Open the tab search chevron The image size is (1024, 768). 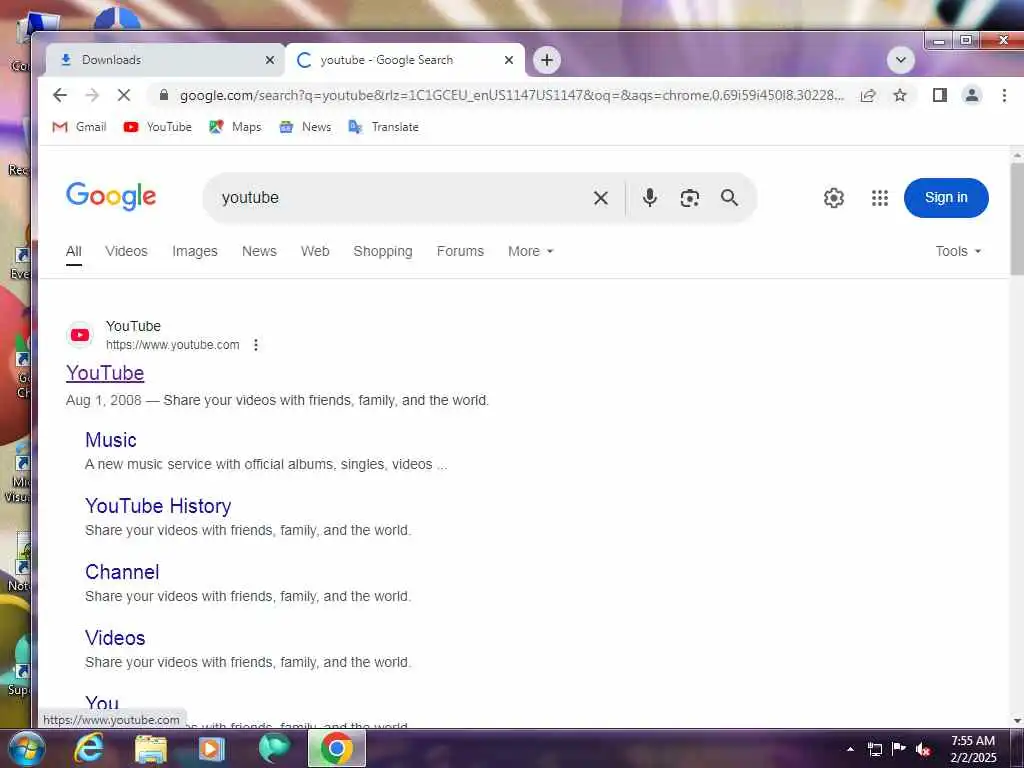(x=901, y=60)
